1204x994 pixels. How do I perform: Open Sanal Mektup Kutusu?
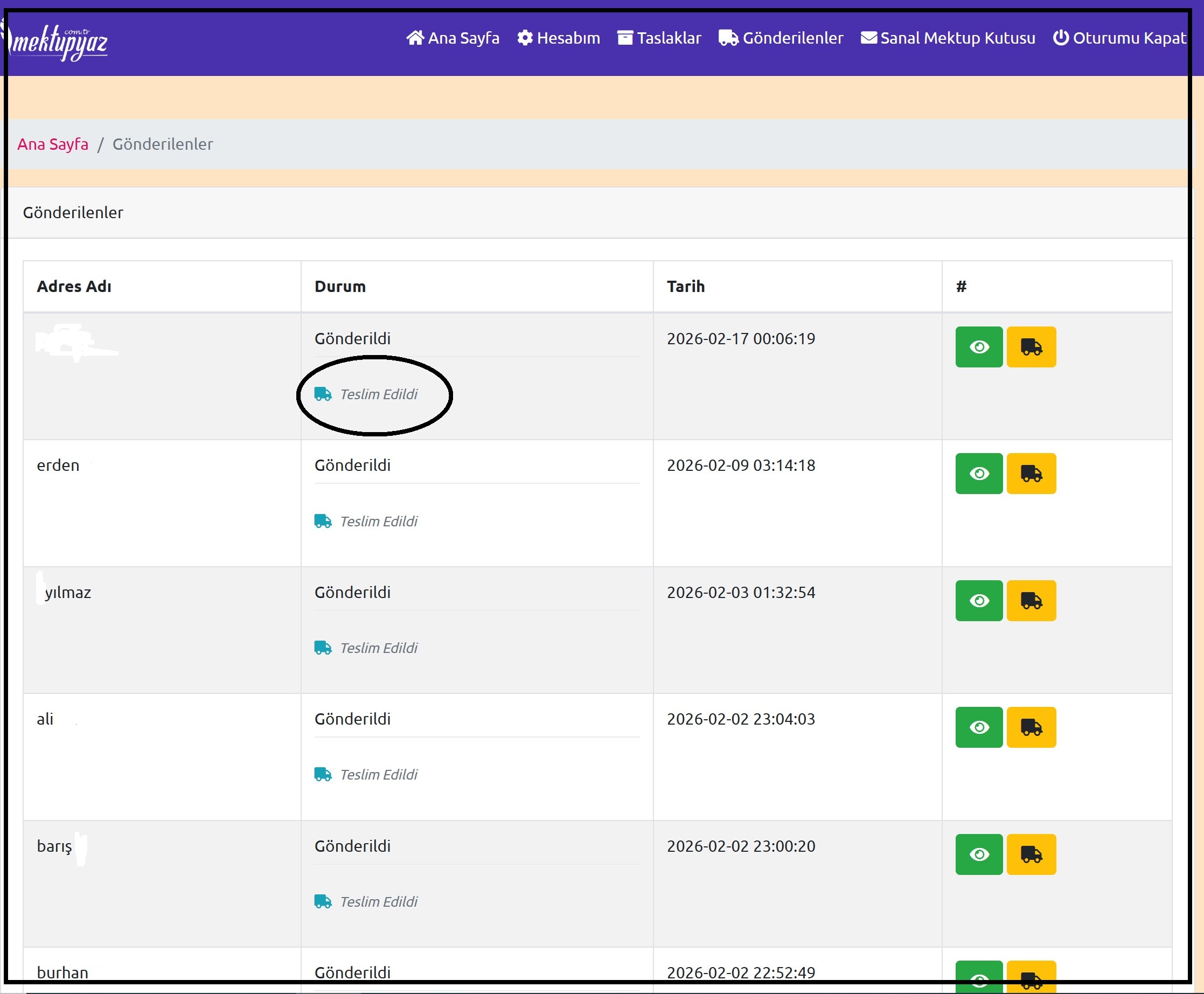[x=948, y=38]
